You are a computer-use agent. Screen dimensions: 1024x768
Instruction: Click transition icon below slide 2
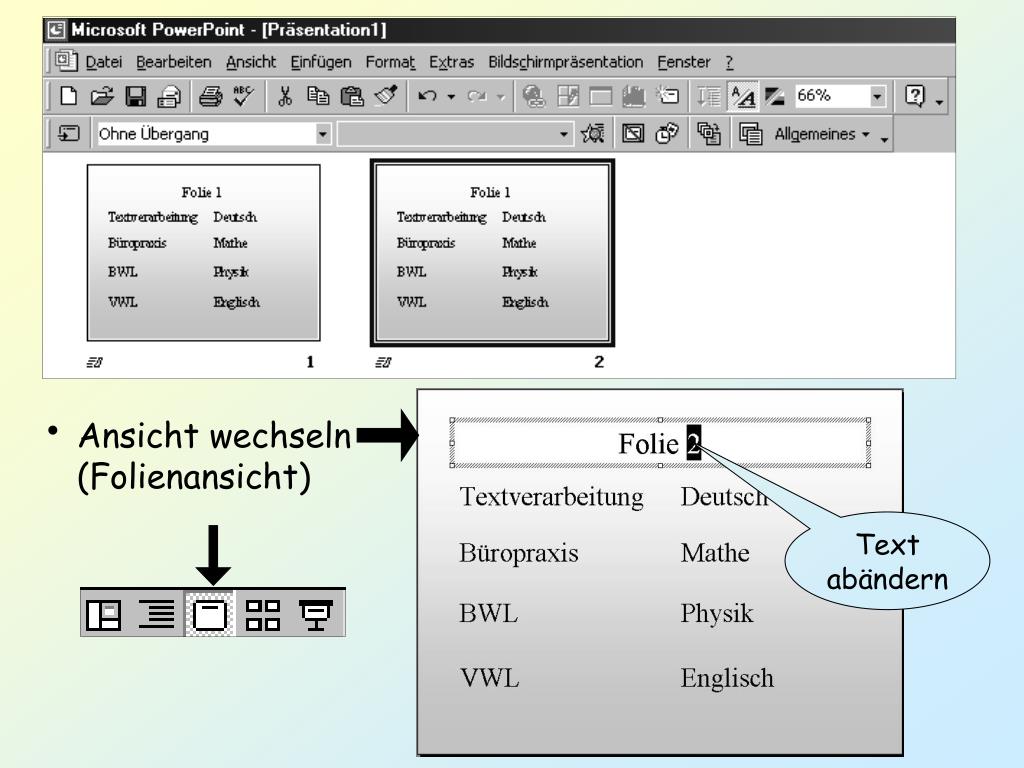tap(383, 362)
